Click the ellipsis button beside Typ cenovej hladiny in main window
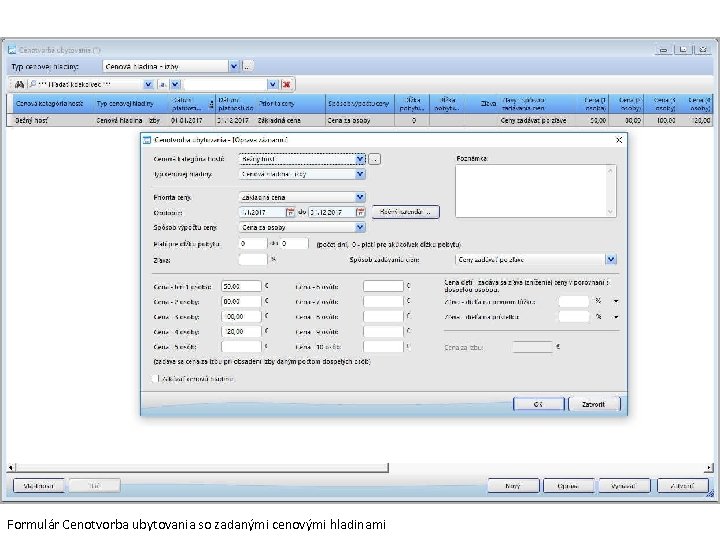 coord(247,67)
